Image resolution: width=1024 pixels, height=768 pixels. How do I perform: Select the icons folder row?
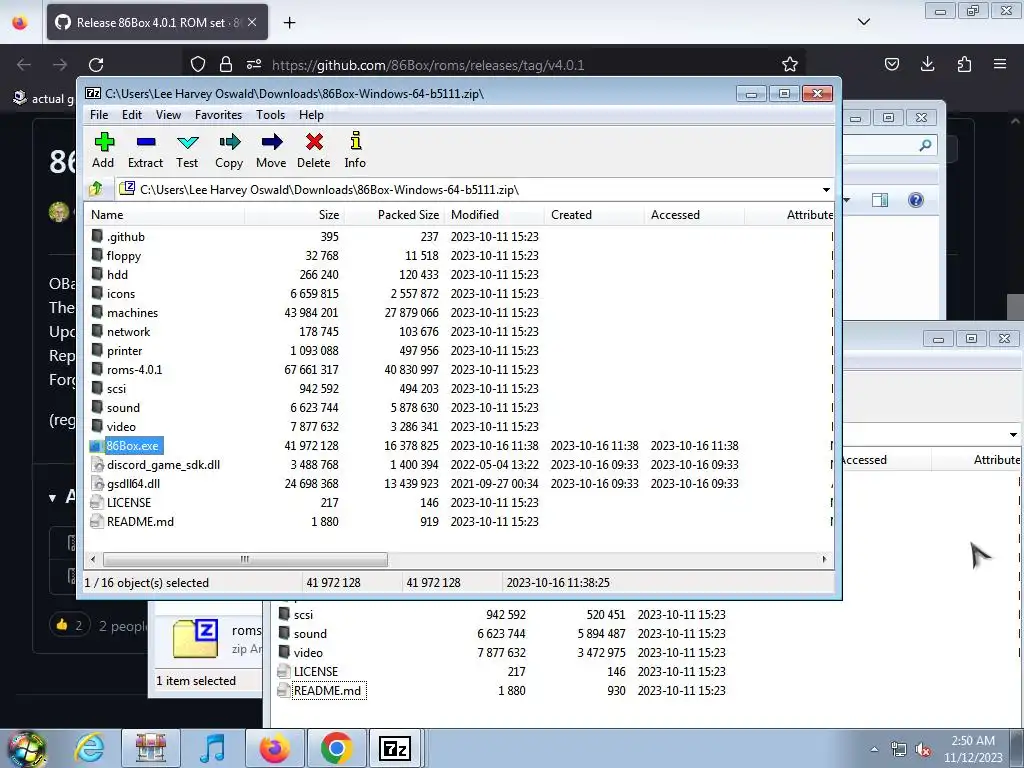[458, 293]
